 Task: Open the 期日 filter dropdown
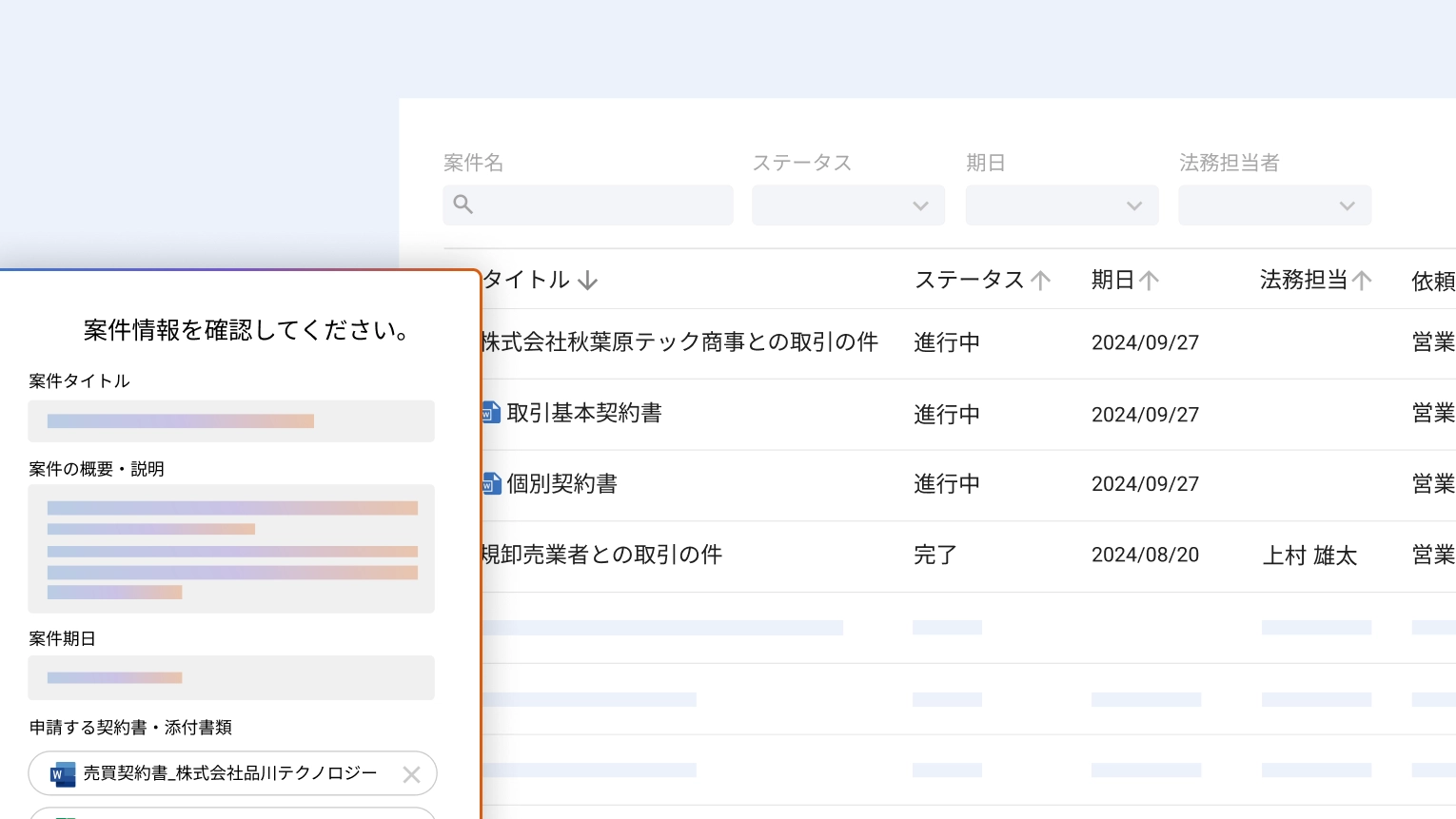point(1061,205)
